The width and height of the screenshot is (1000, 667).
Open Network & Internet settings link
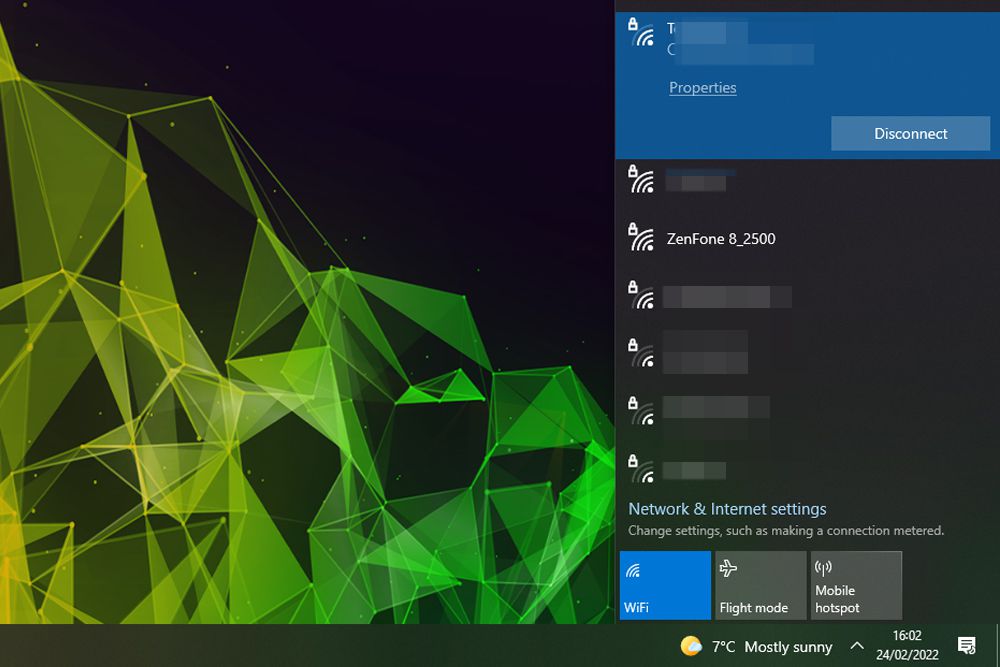point(727,509)
